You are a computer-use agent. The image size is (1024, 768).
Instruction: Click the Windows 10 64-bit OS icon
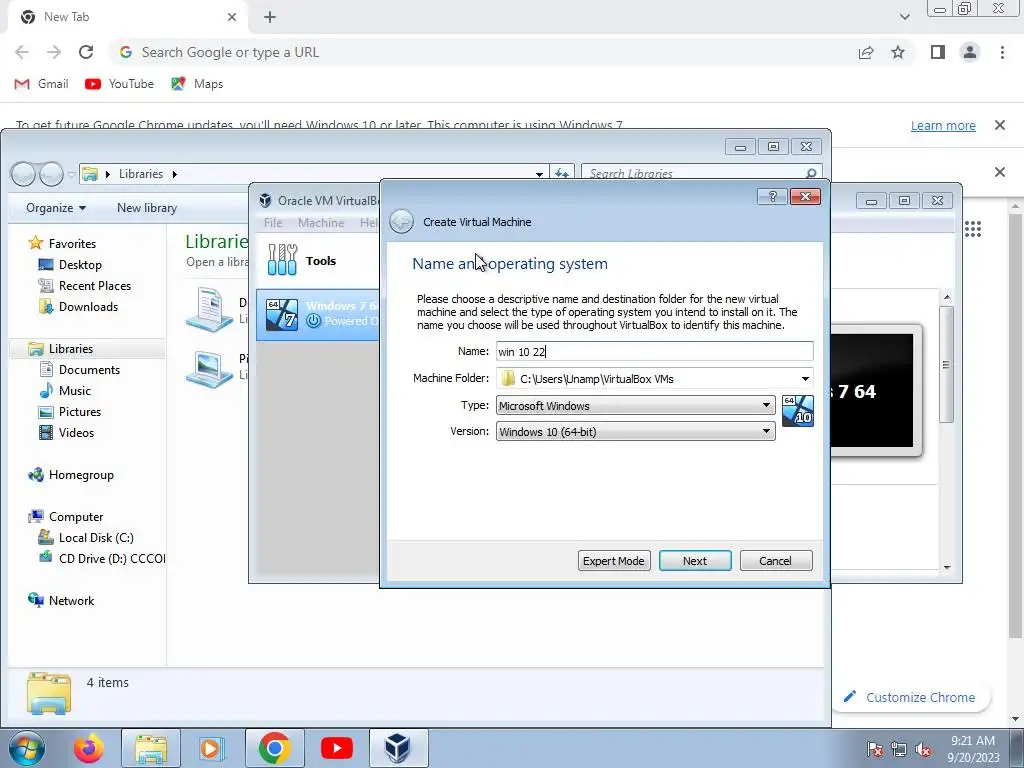pos(797,411)
